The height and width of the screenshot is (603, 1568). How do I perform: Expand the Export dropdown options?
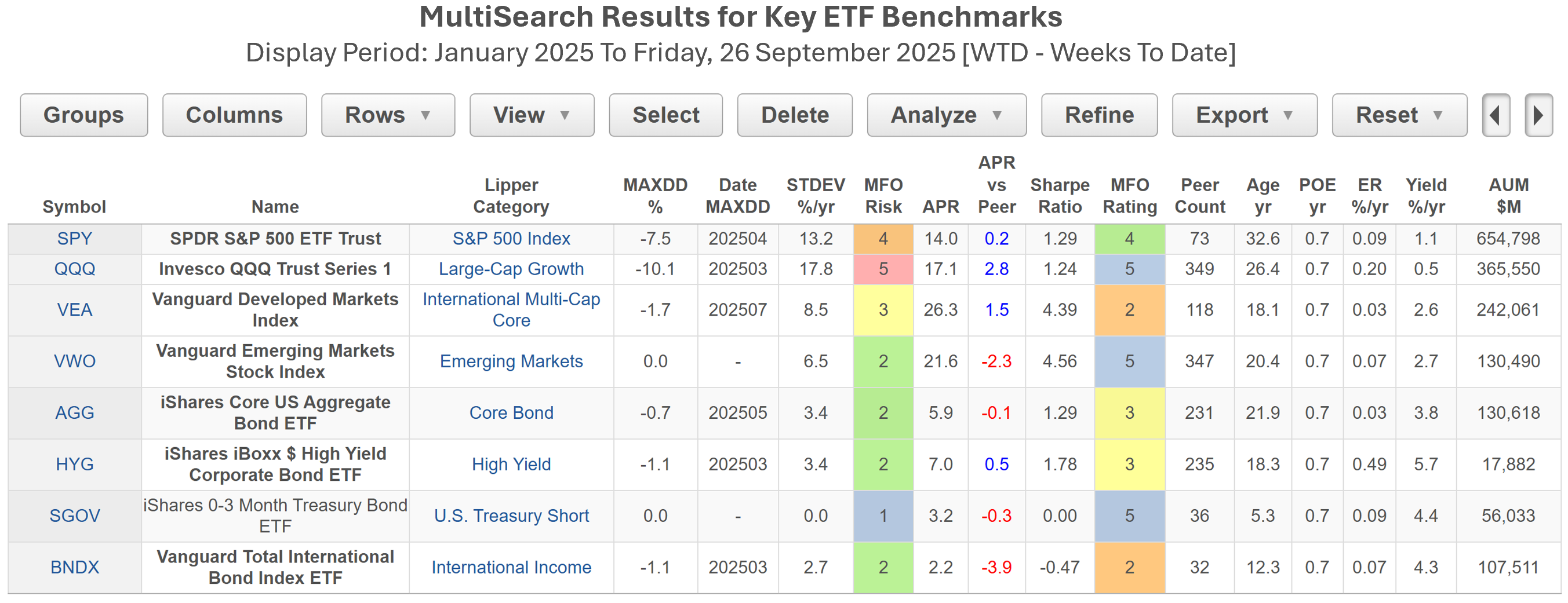pyautogui.click(x=1244, y=115)
